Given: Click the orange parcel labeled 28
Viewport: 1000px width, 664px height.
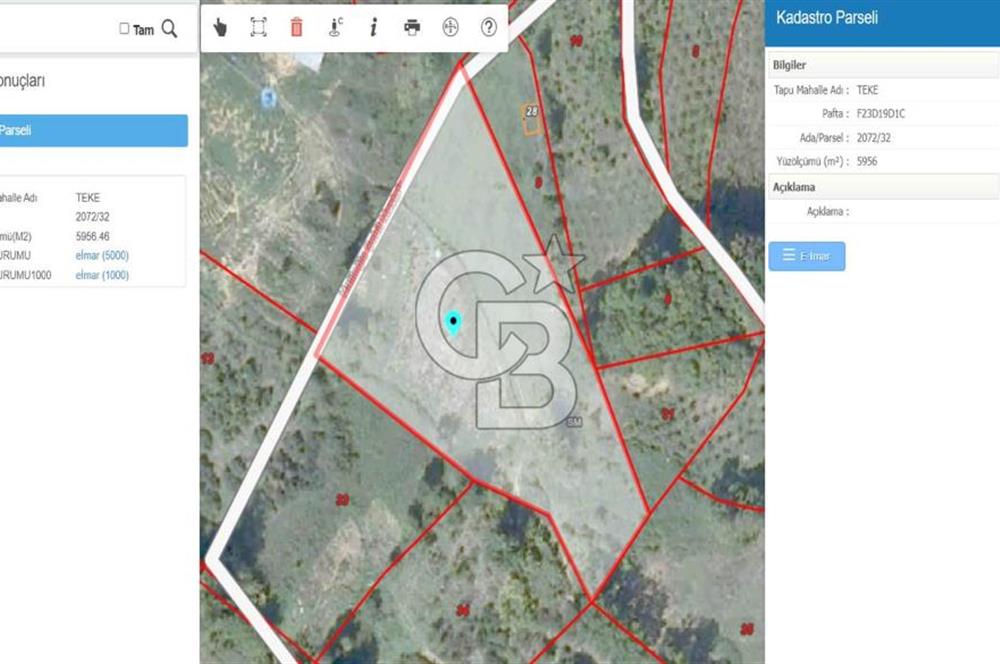Looking at the screenshot, I should 531,119.
